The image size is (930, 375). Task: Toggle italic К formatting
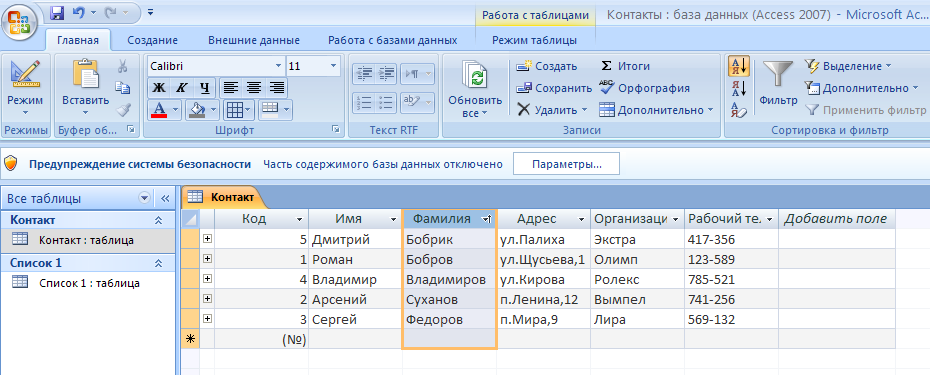(181, 88)
